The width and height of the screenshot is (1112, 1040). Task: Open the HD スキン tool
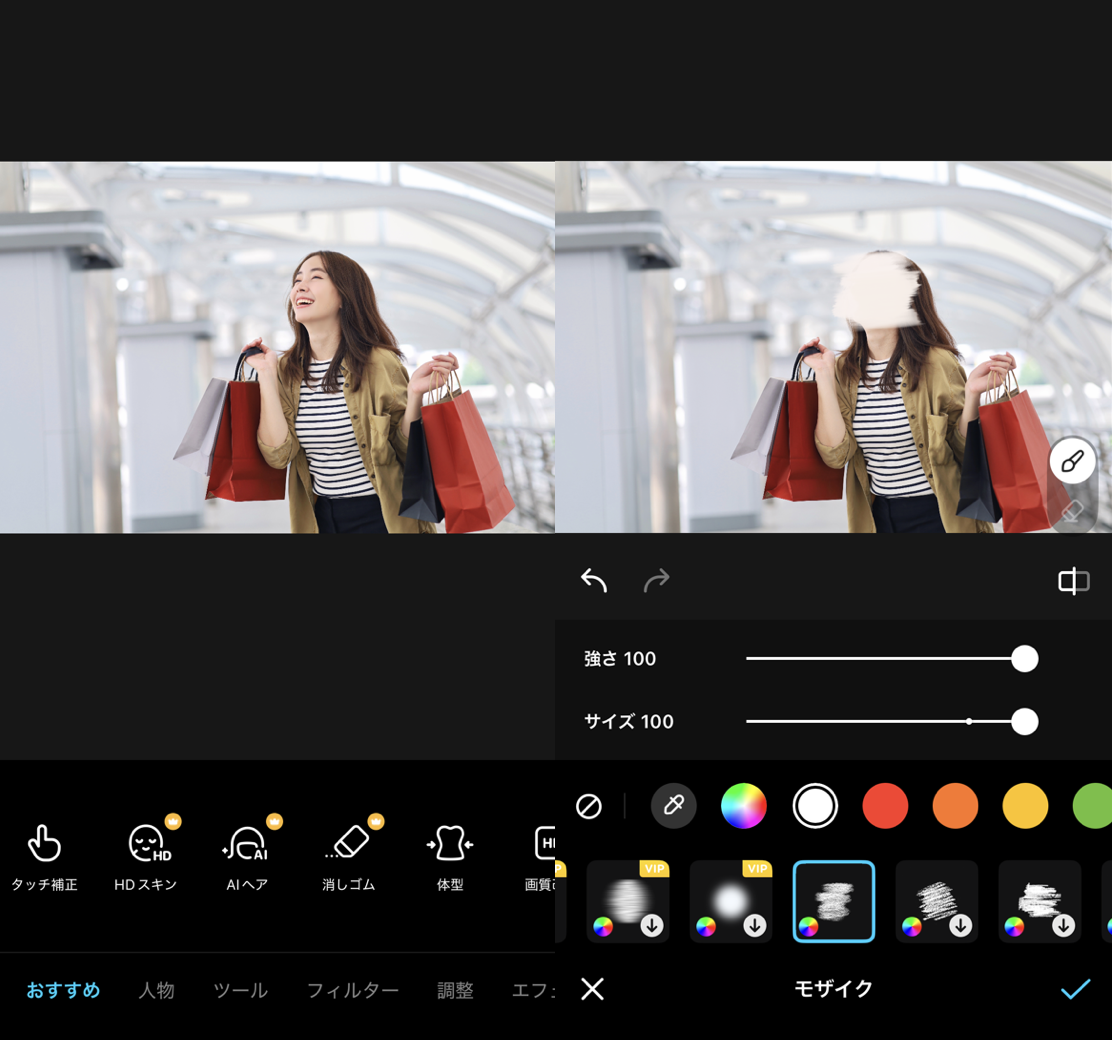point(146,856)
